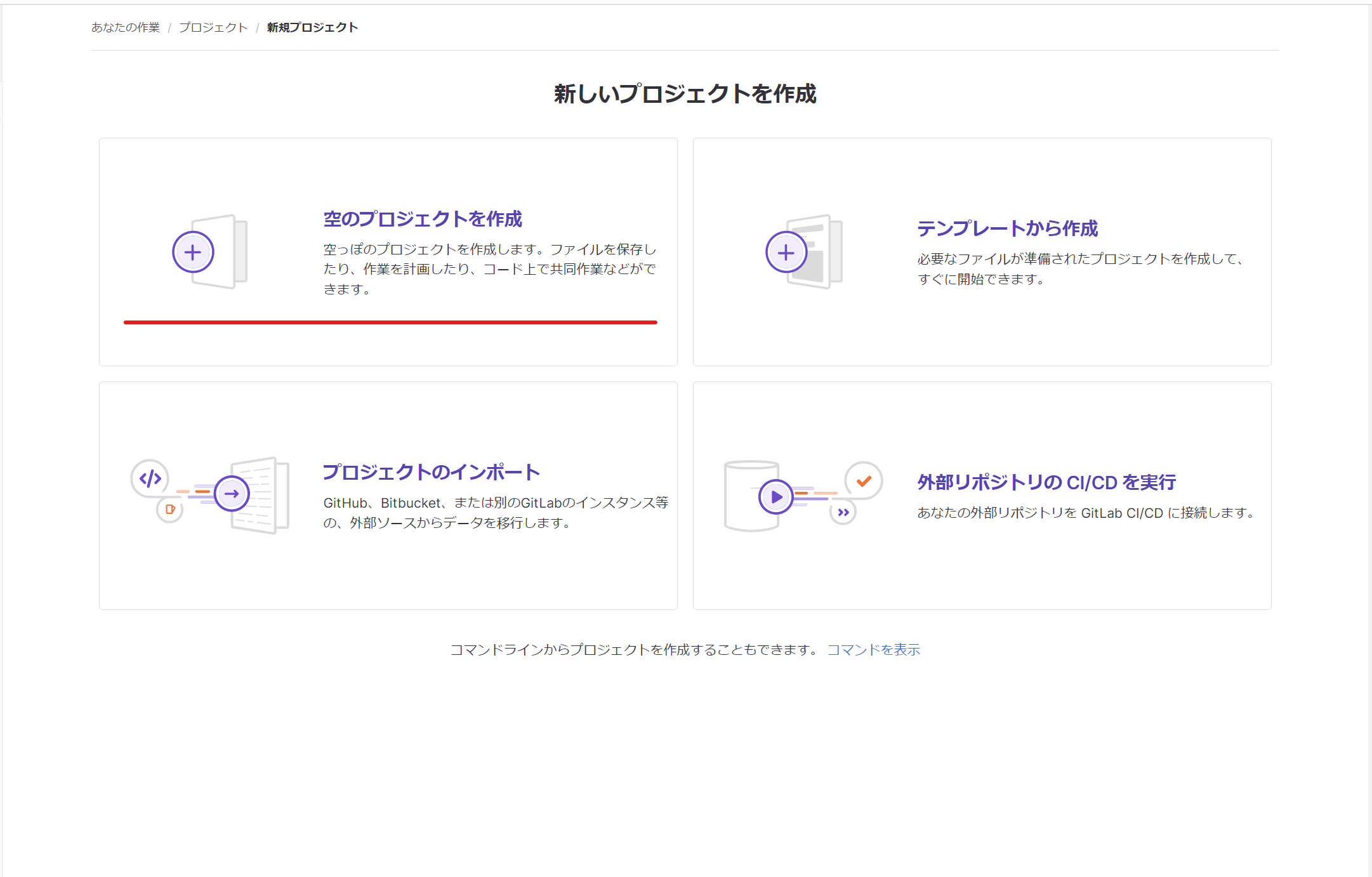Select 外部リポジトリの CI/CD を実行 heading

[1046, 482]
